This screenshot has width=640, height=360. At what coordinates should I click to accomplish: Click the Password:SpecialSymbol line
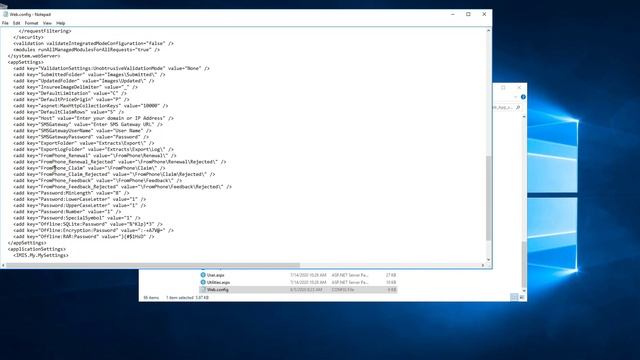tap(77, 218)
